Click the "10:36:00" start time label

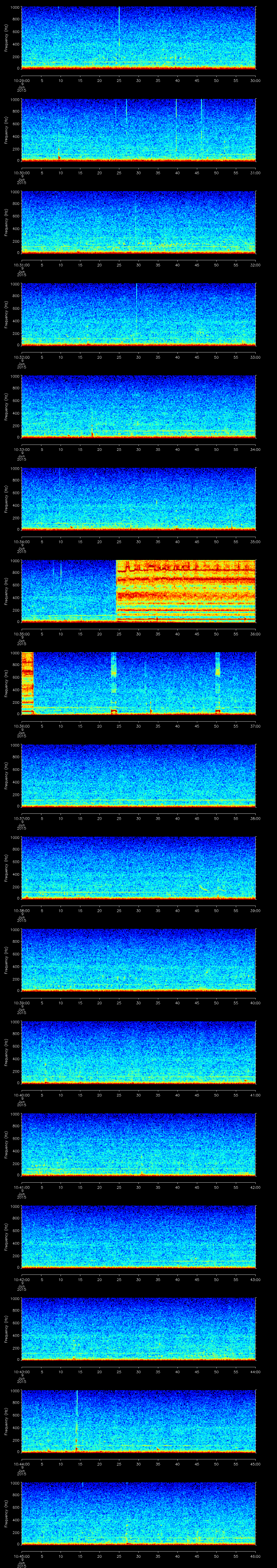tap(21, 726)
